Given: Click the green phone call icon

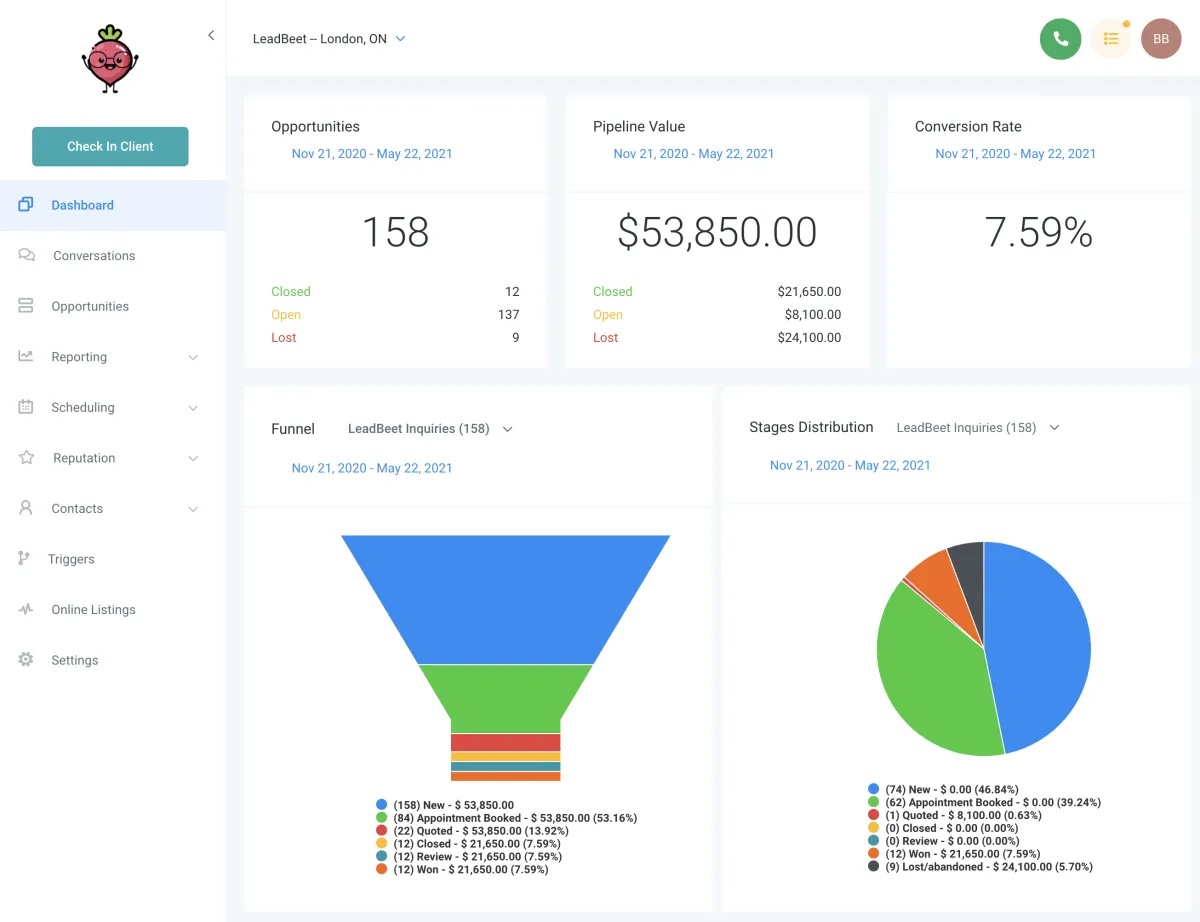Looking at the screenshot, I should point(1060,39).
